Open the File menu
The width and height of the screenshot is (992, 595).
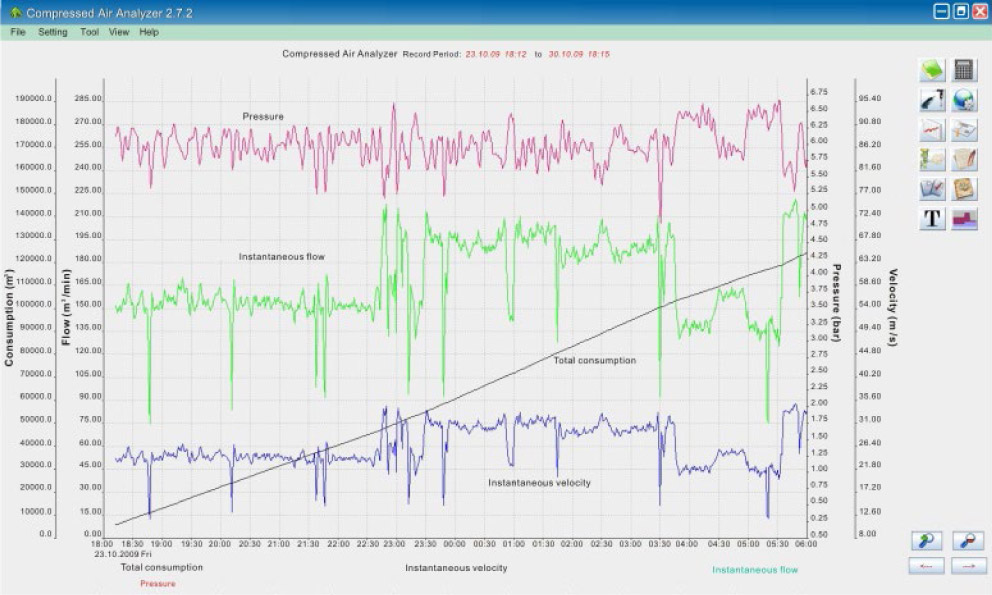coord(18,32)
